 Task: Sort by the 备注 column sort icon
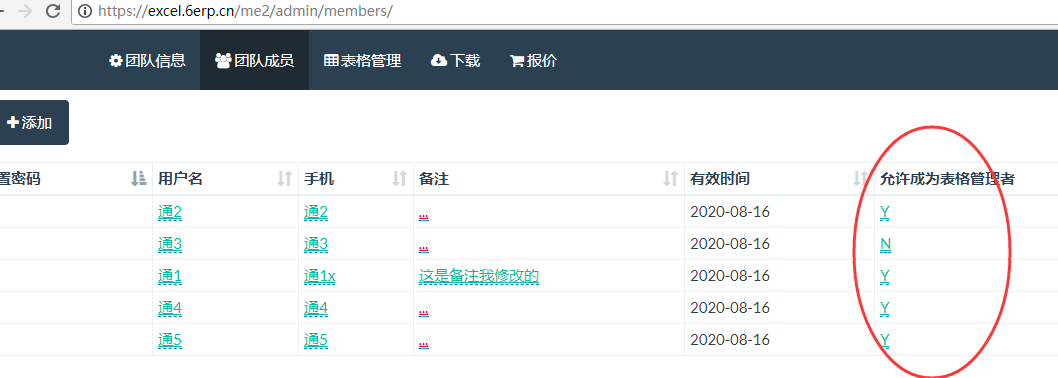(671, 179)
